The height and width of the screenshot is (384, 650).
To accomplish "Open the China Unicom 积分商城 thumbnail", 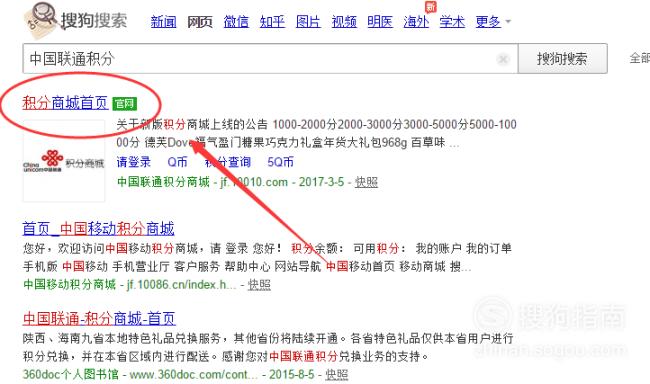I will pyautogui.click(x=64, y=161).
